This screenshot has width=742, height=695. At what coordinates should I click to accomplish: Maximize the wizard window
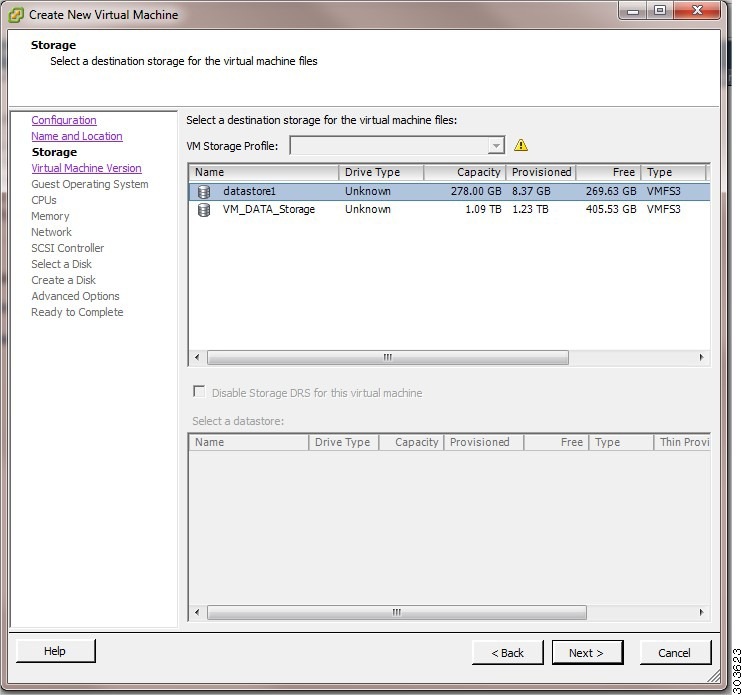660,10
